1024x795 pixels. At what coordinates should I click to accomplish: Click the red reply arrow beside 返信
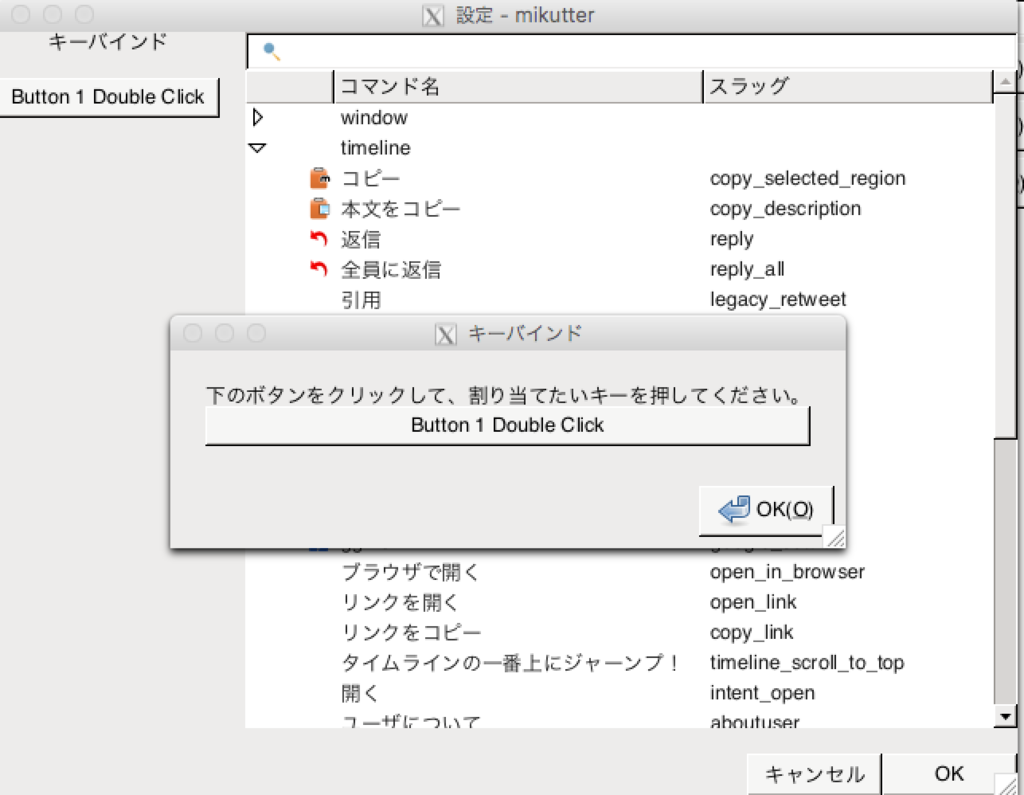pyautogui.click(x=319, y=238)
